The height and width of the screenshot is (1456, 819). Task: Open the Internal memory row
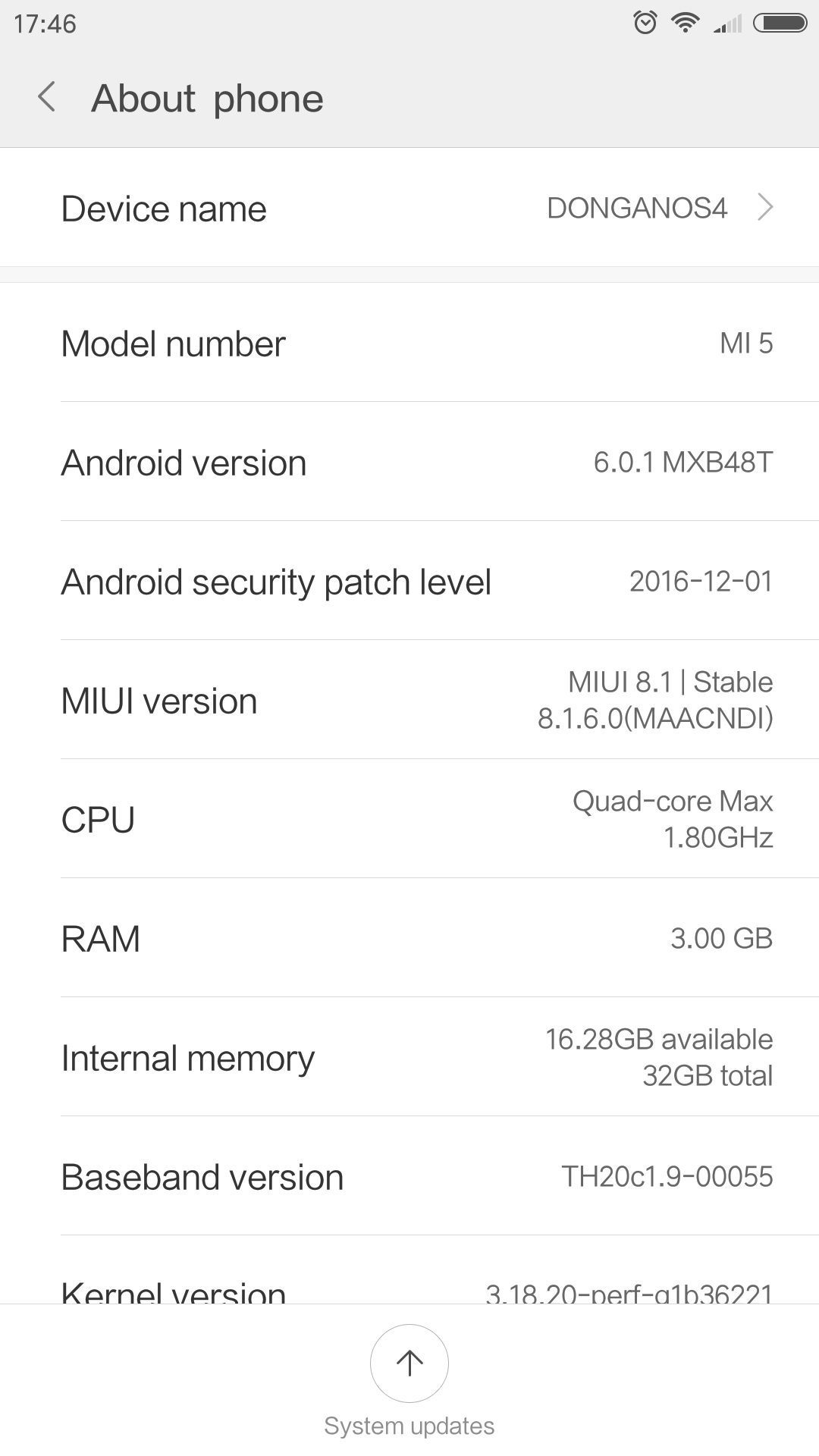409,1057
